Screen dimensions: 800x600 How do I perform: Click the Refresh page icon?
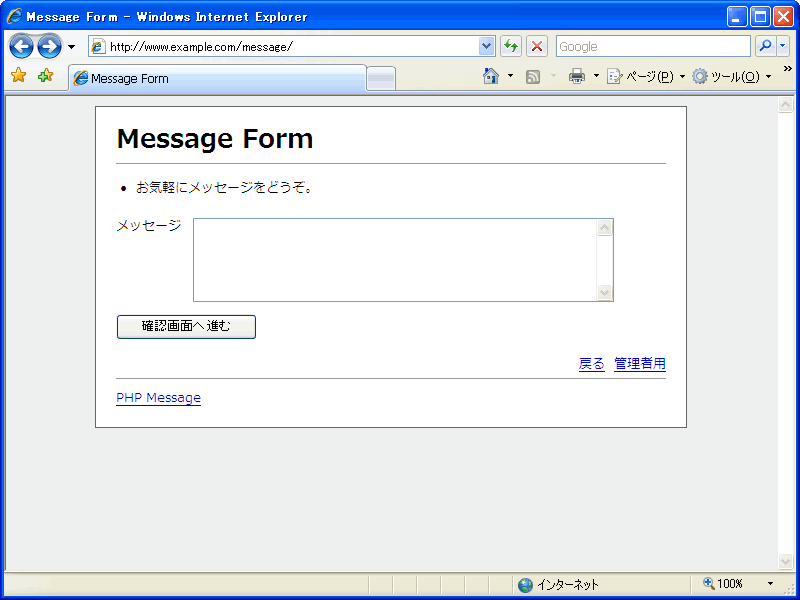[x=511, y=46]
